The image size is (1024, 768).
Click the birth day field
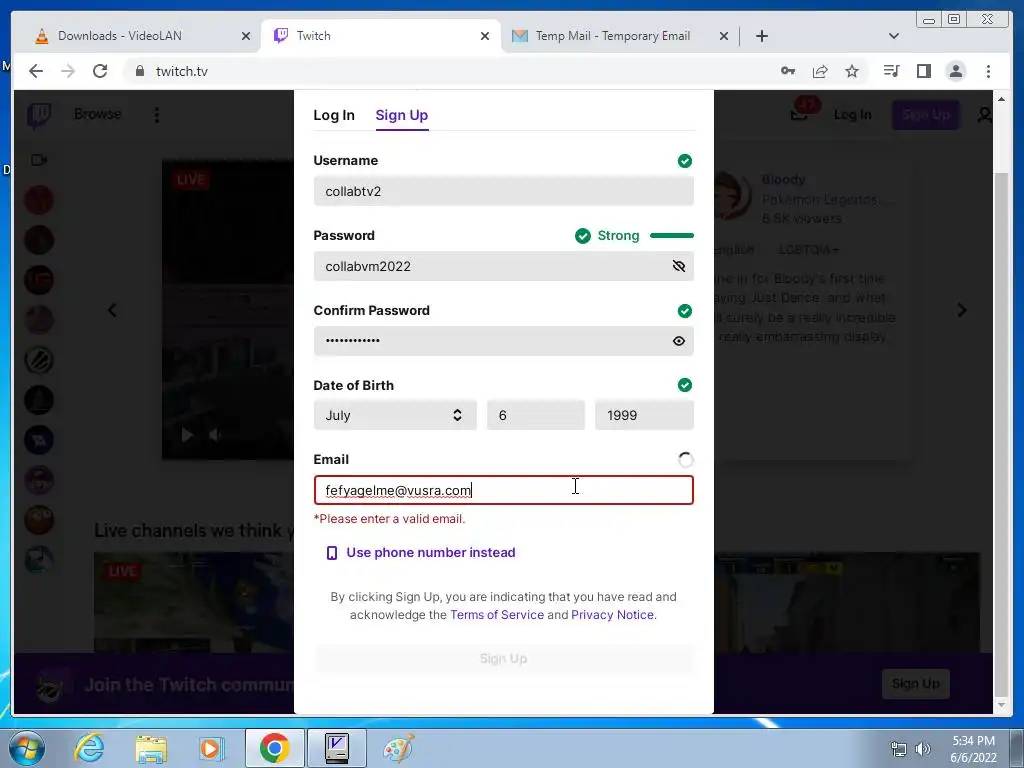click(536, 415)
